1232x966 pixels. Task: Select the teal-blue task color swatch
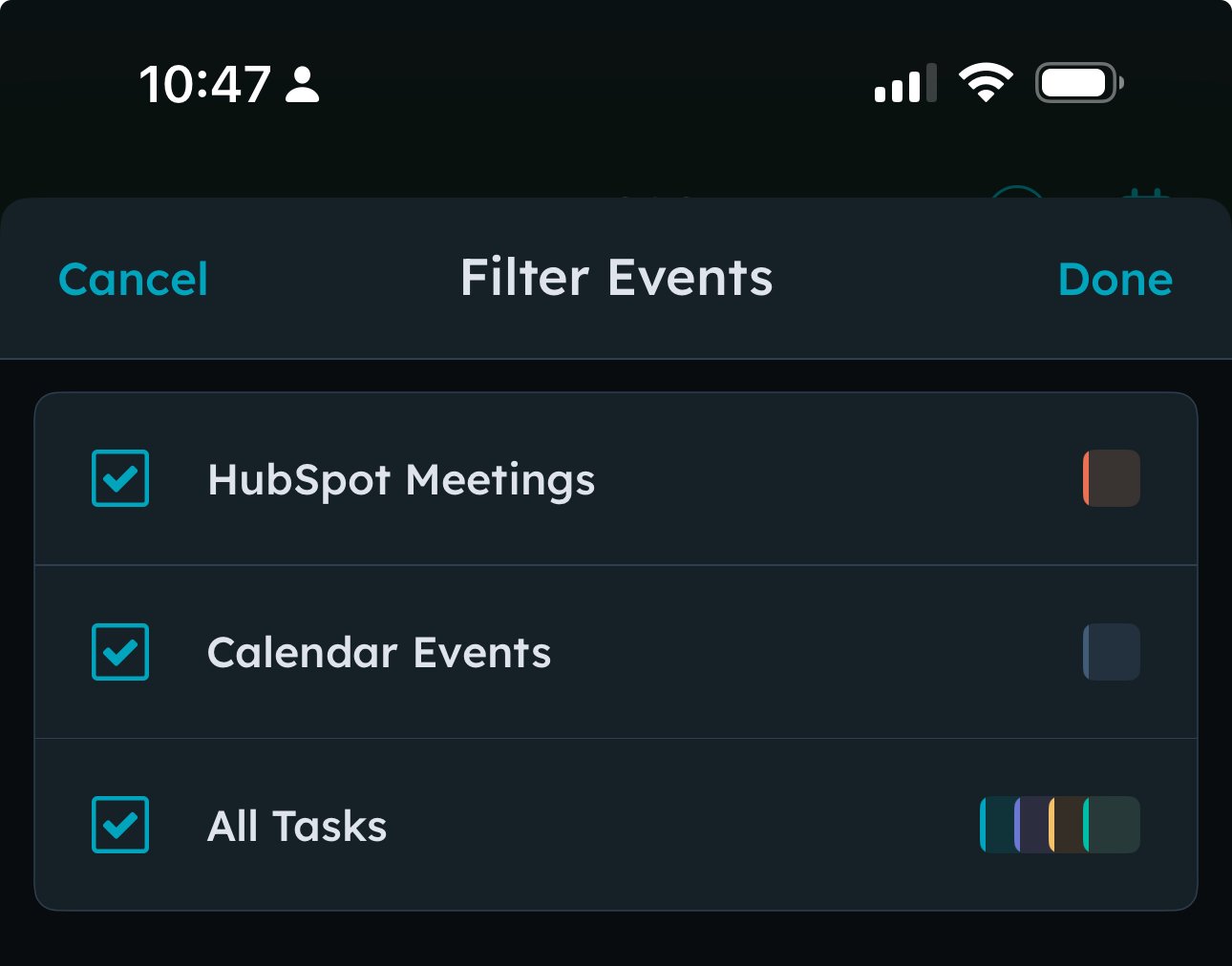[995, 825]
